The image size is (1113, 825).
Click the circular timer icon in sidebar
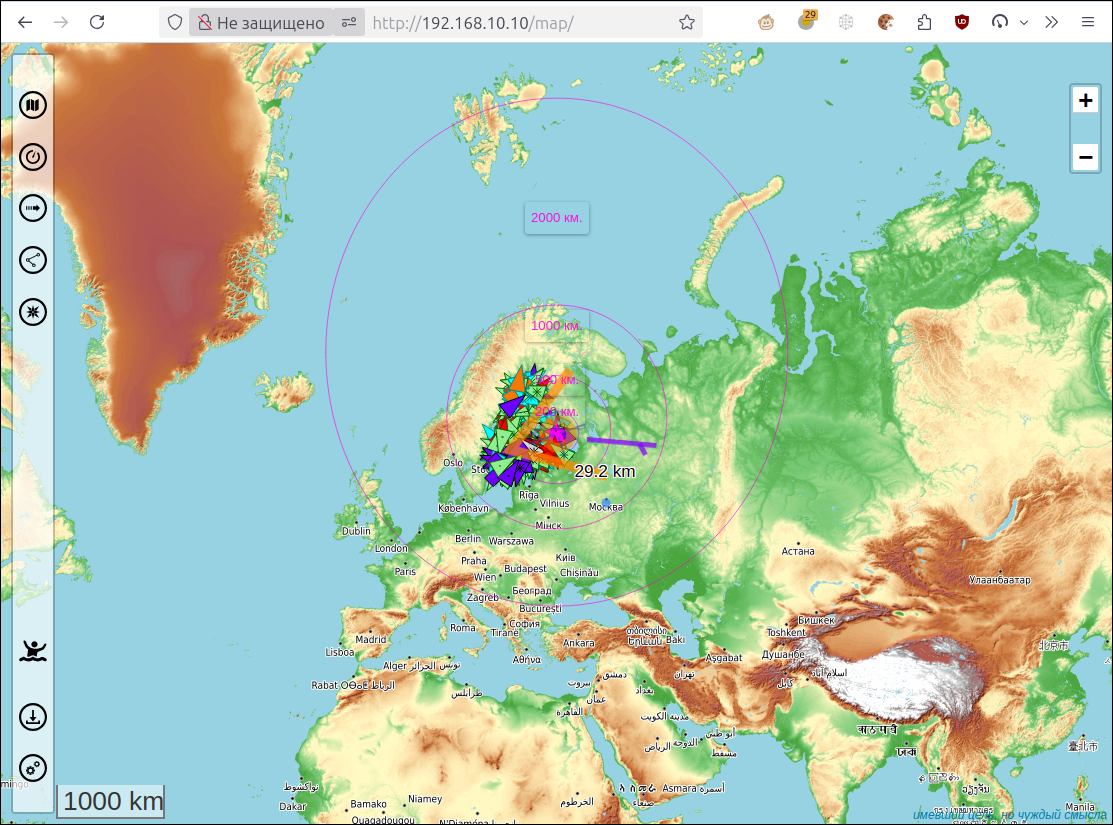pos(33,157)
